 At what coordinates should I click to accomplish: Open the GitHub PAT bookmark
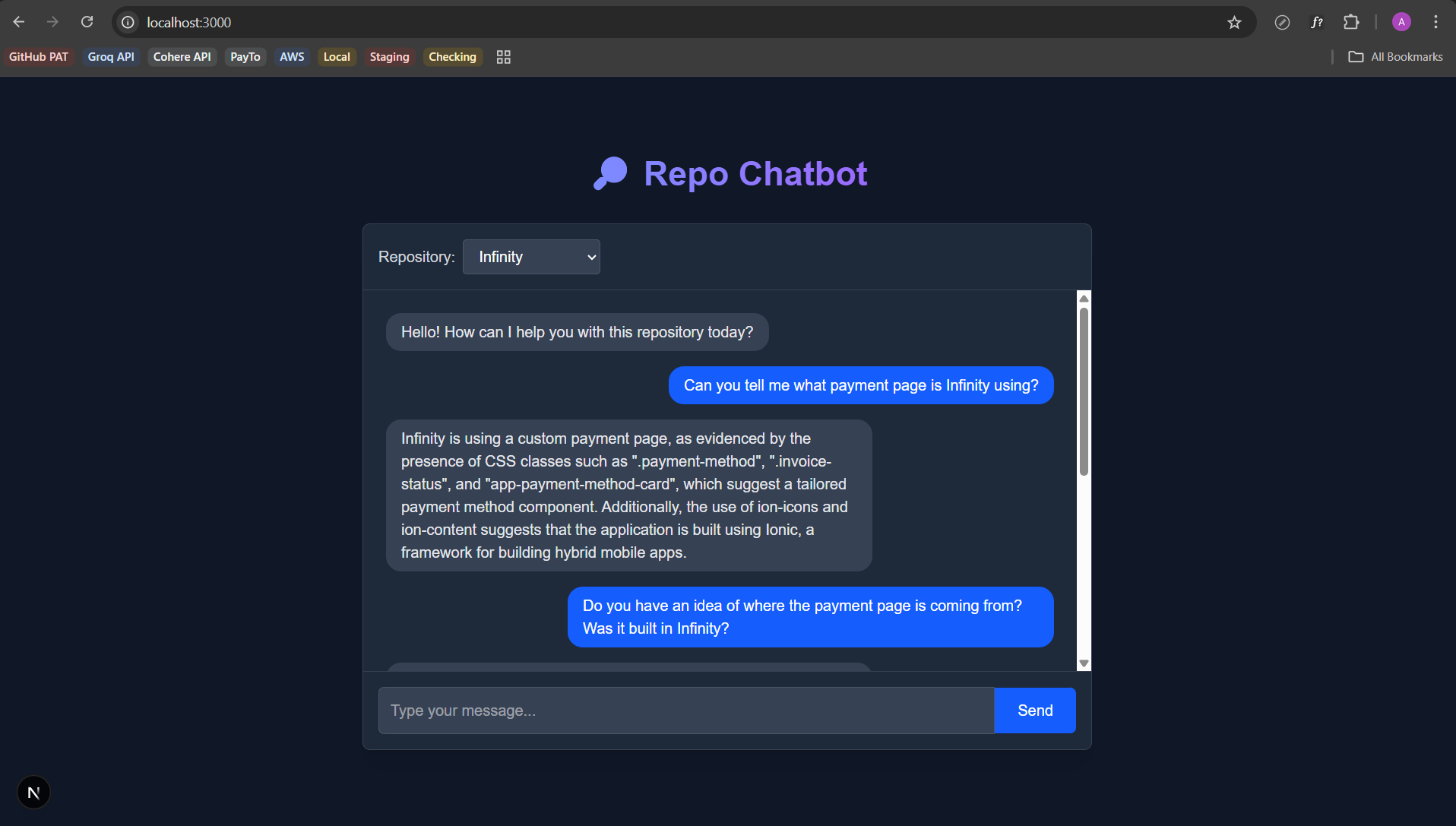tap(39, 57)
